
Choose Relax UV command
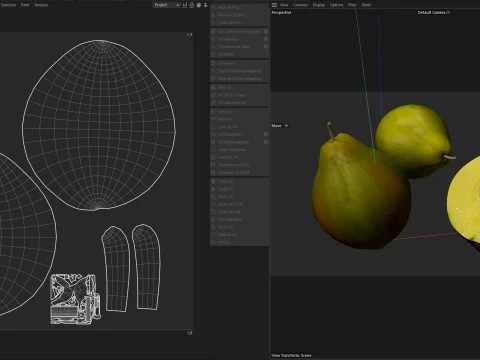coord(239,87)
